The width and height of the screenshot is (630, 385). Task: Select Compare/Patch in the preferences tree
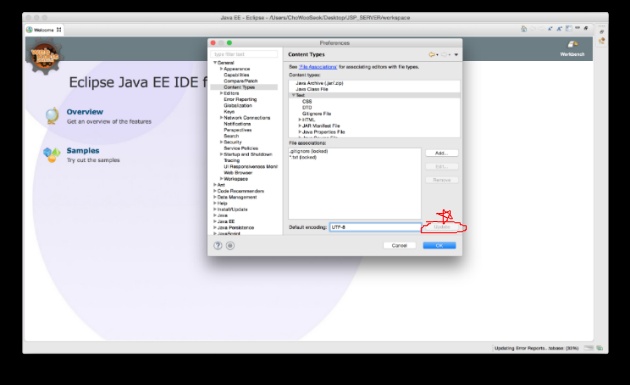(240, 81)
